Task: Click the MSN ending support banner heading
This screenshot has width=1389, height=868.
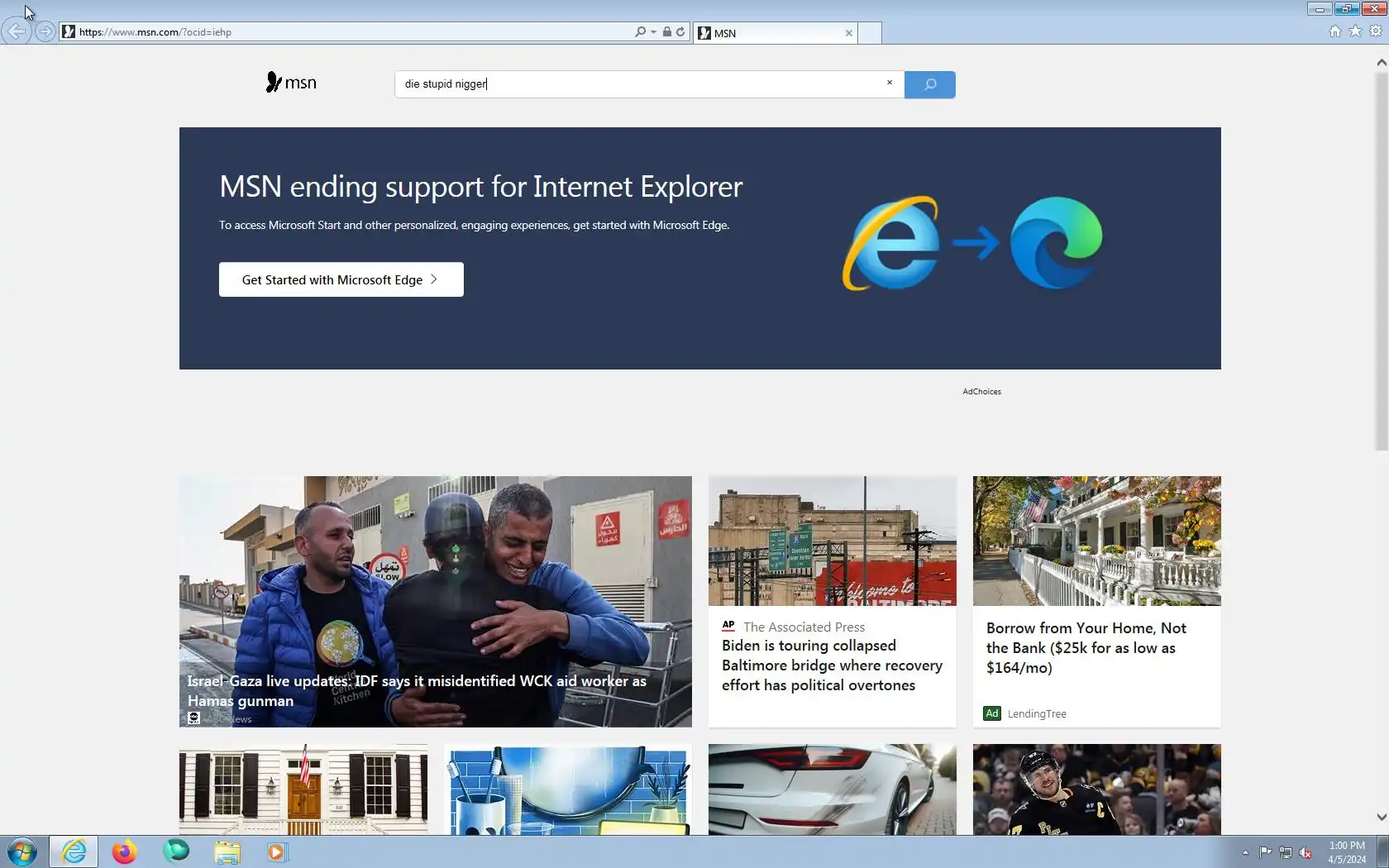Action: click(x=481, y=187)
